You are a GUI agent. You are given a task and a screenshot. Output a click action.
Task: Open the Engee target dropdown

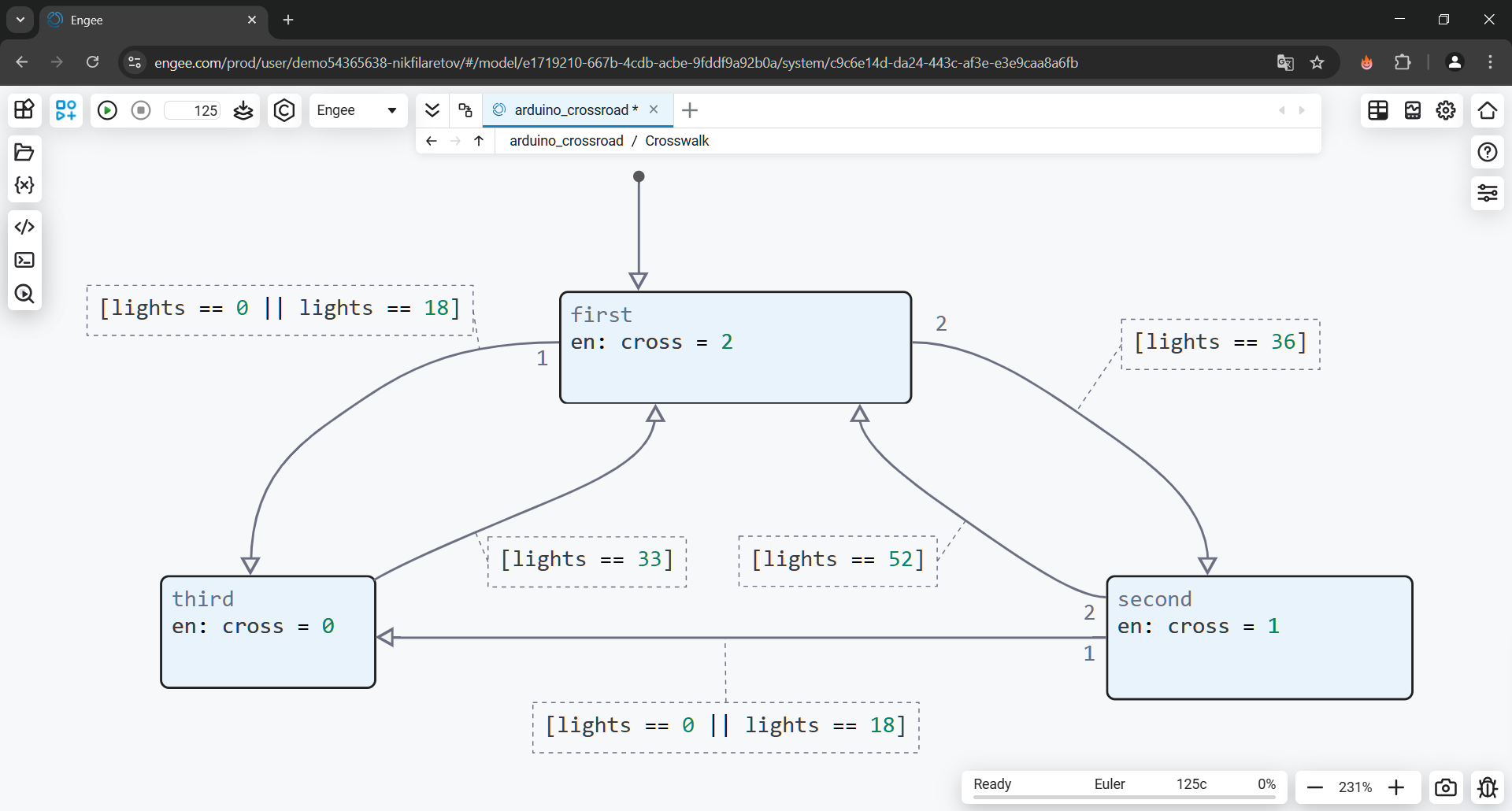coord(358,110)
